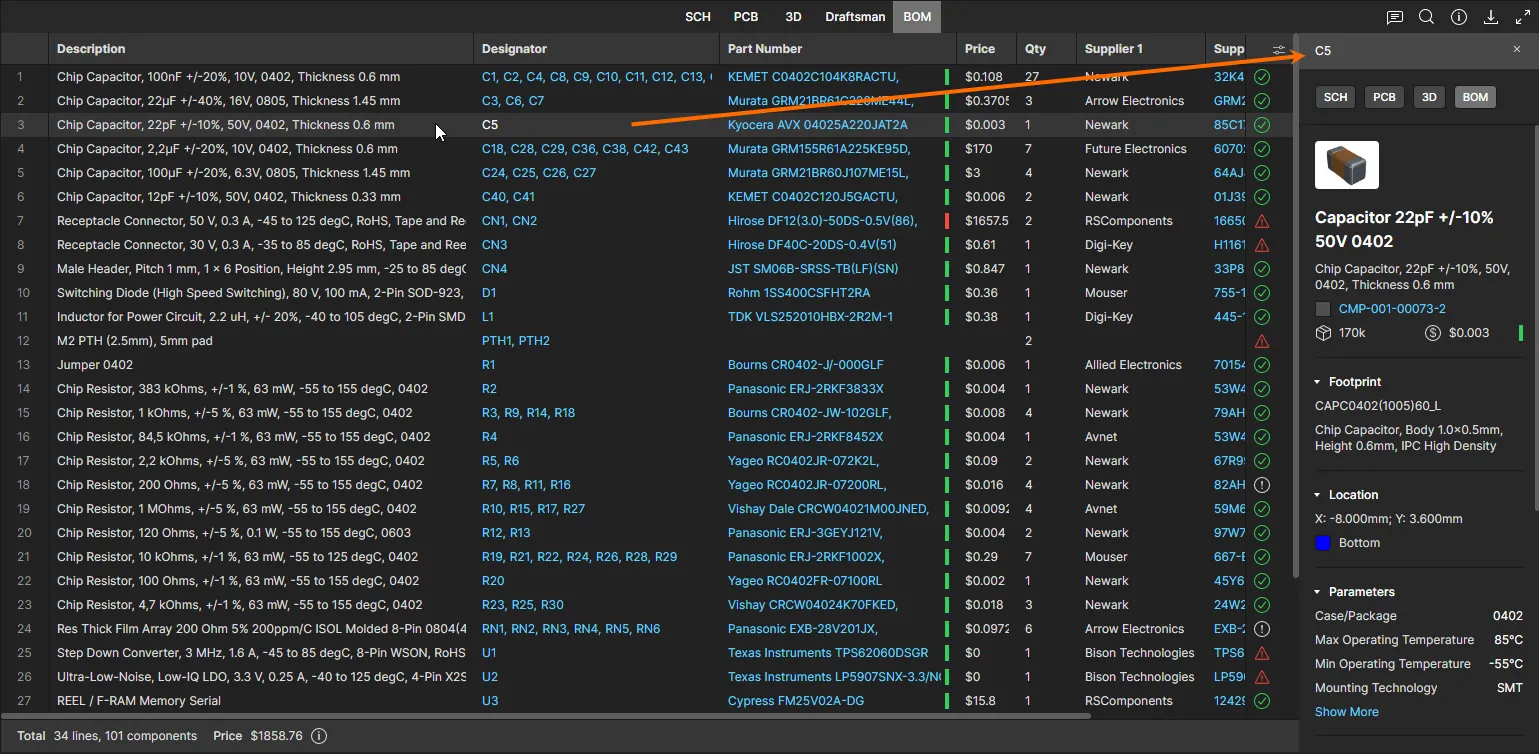
Task: Switch to the Draftsman tab
Action: tap(855, 17)
